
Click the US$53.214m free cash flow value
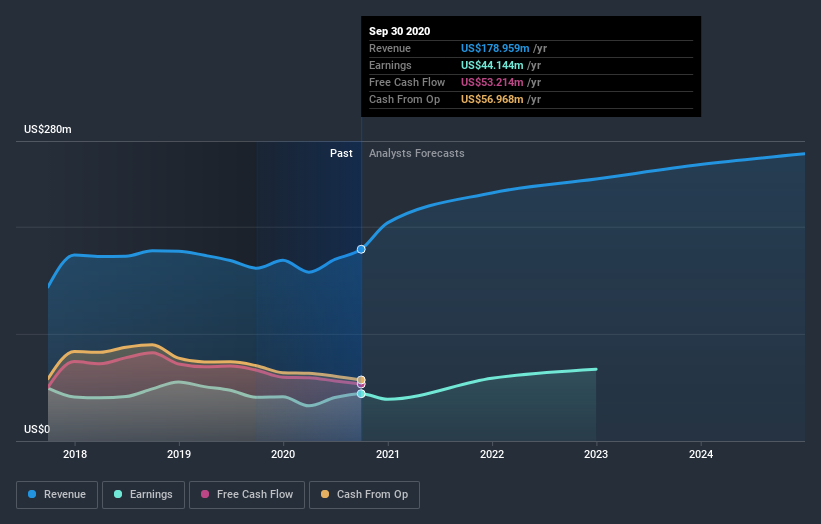click(492, 82)
